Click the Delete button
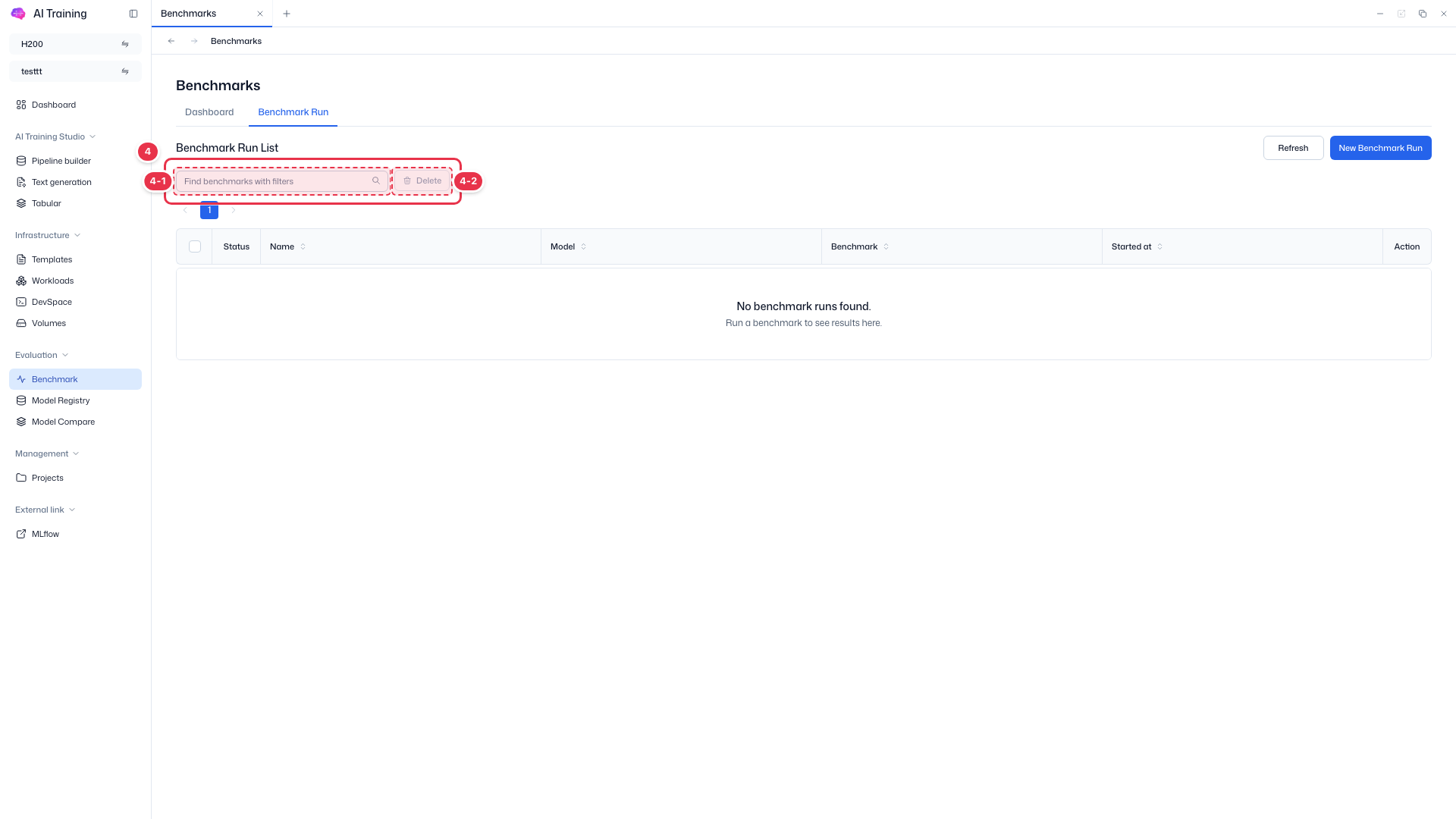The height and width of the screenshot is (819, 1456). 422,180
